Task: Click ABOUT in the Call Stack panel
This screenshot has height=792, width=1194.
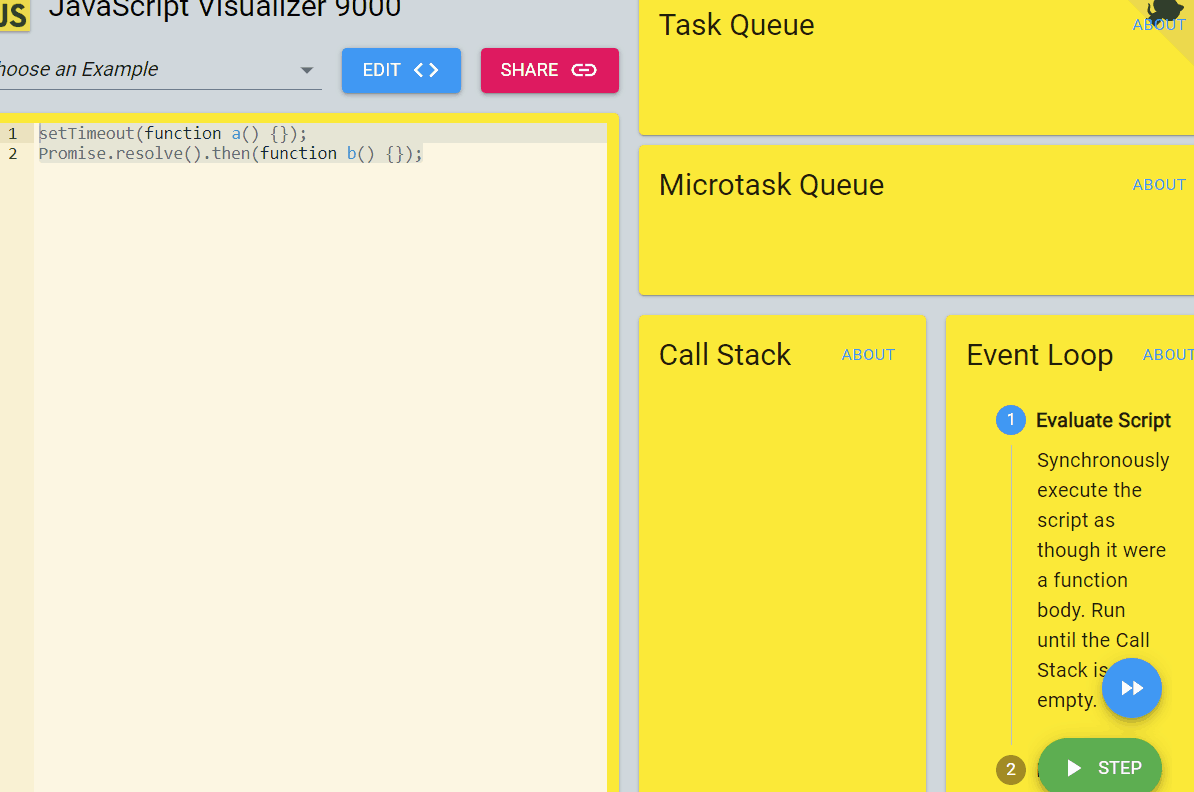Action: click(868, 354)
